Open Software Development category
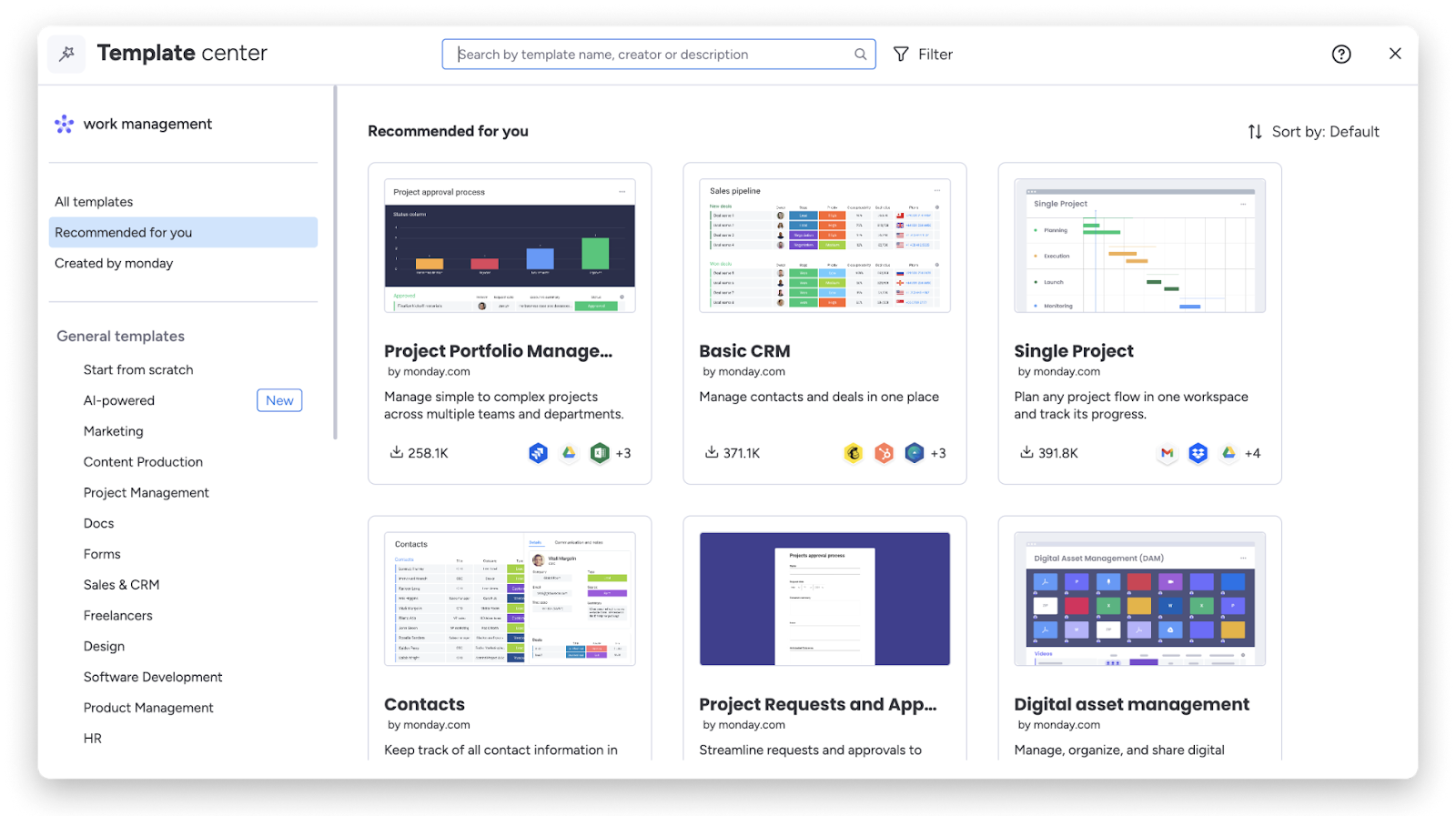This screenshot has height=816, width=1456. (153, 678)
